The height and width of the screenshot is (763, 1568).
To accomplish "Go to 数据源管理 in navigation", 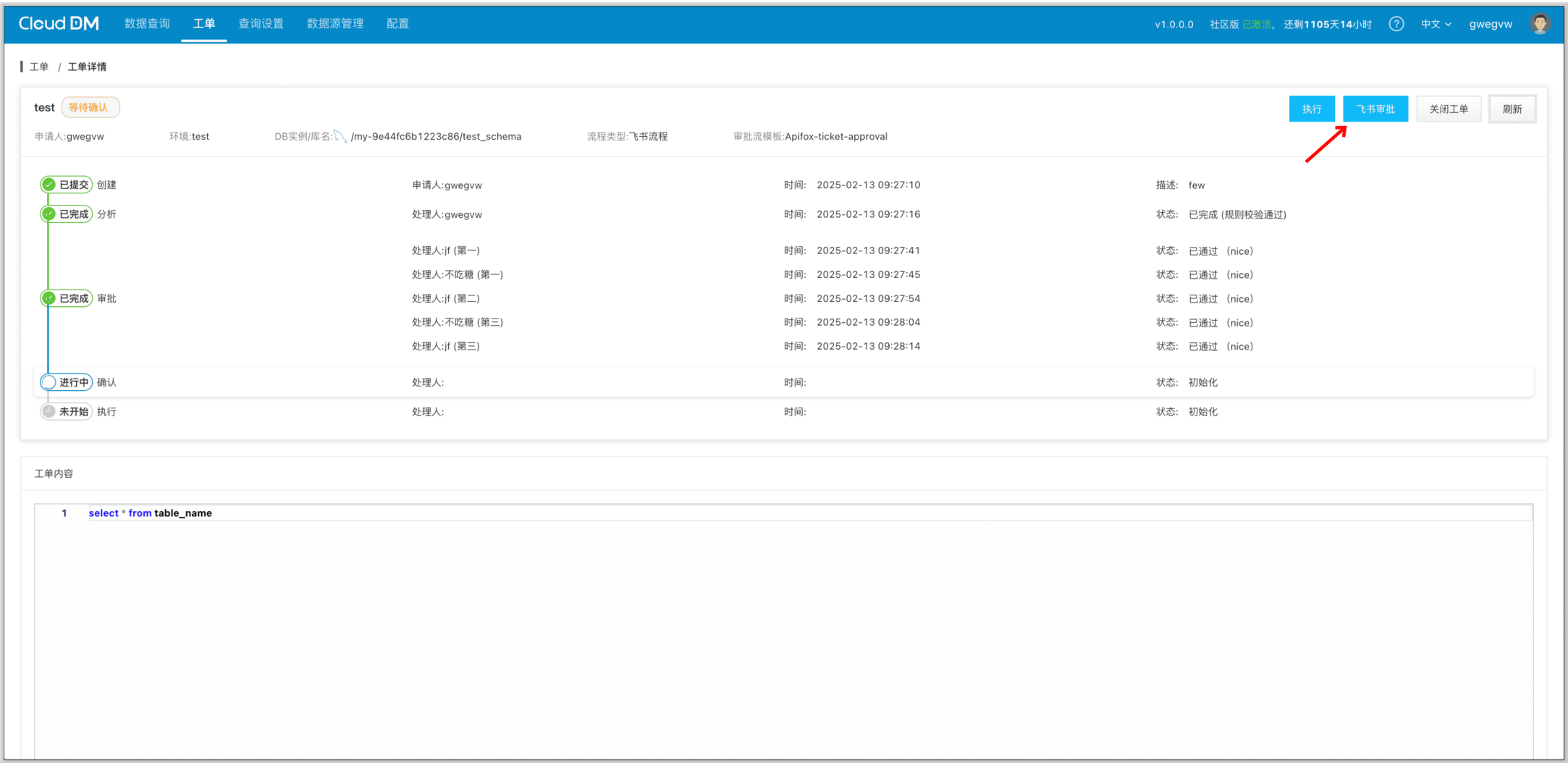I will (335, 24).
